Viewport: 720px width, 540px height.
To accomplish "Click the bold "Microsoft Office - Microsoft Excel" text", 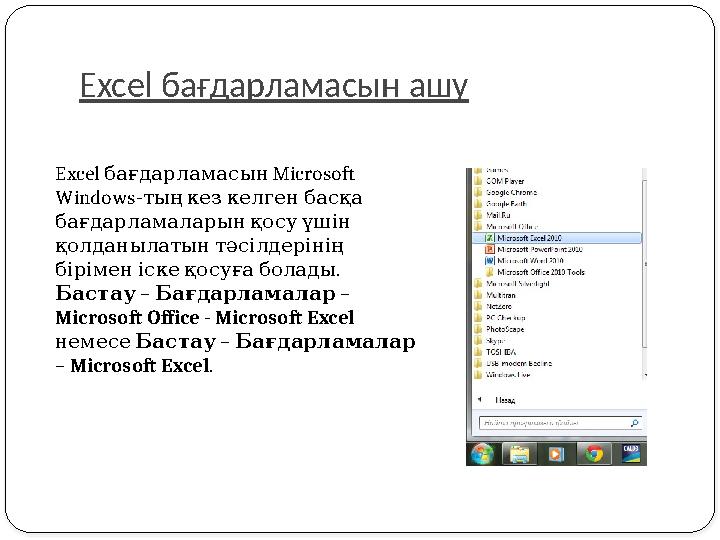I will pos(205,318).
